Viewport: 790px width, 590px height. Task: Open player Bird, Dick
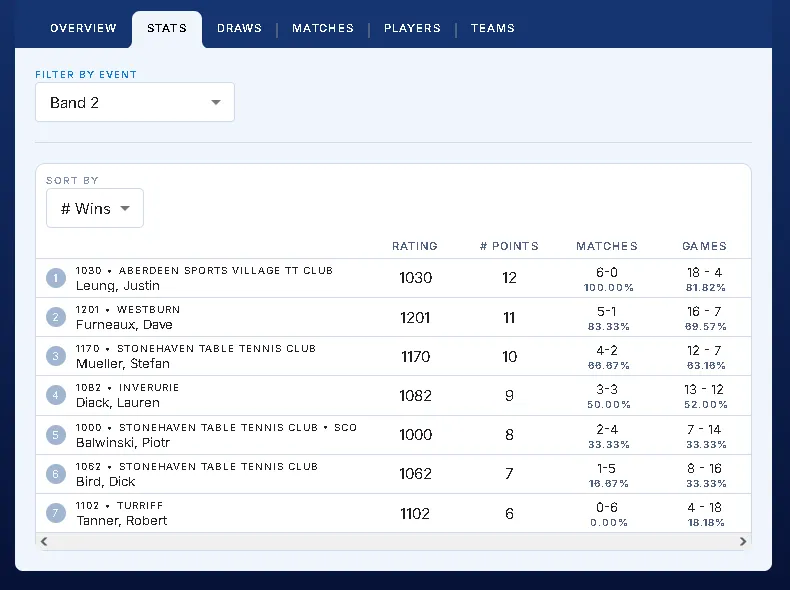[106, 482]
